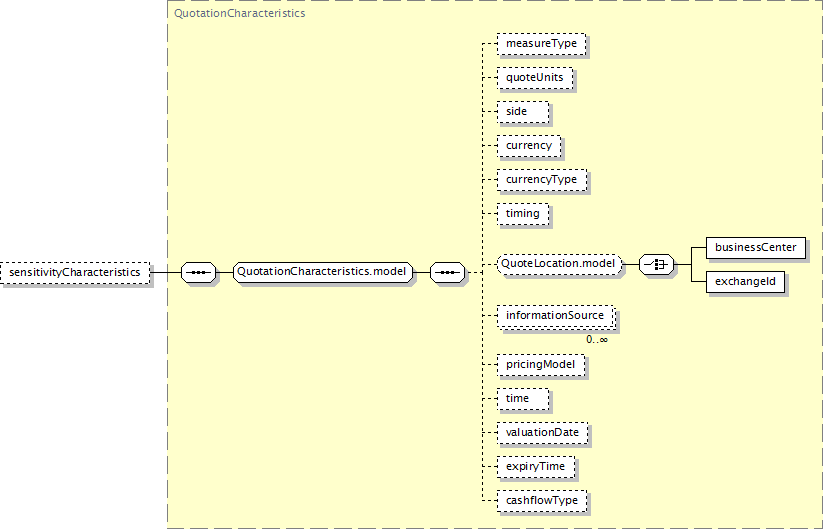823x529 pixels.
Task: Click the choice compositor icon near QuoteLocation.model
Action: (656, 264)
